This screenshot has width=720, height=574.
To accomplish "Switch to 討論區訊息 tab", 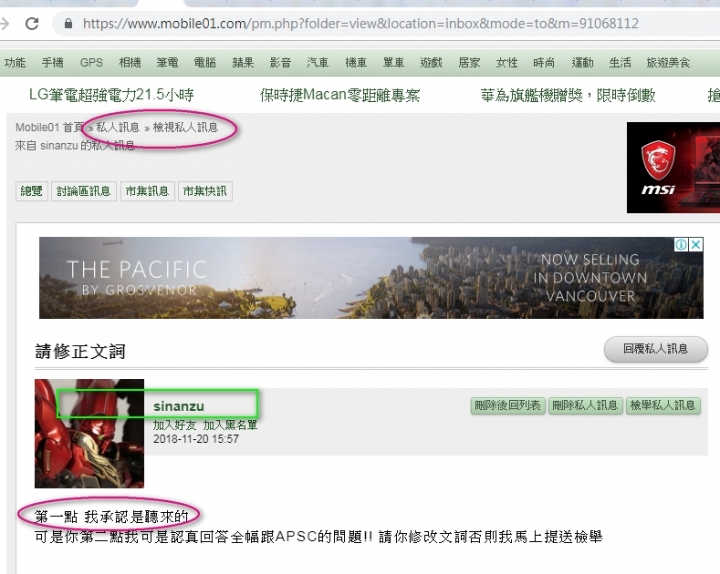I will point(84,191).
